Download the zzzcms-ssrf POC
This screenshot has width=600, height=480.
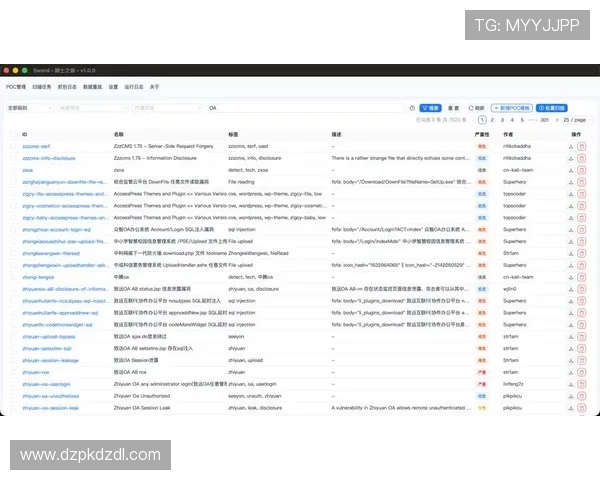571,146
